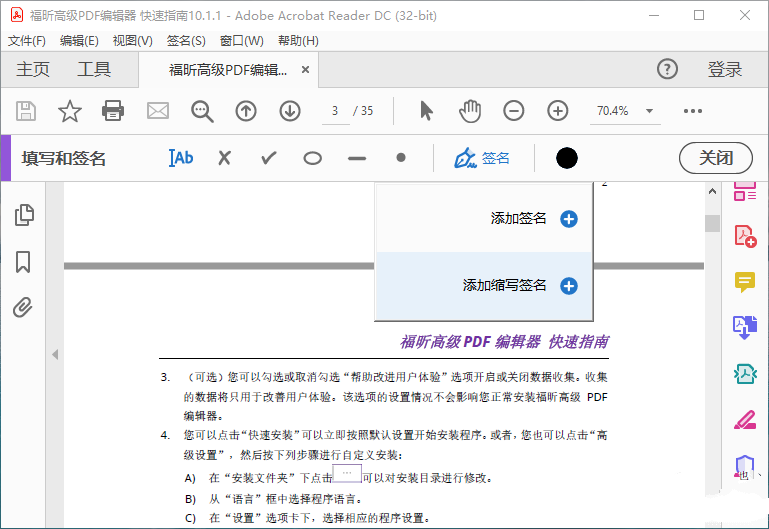769x529 pixels.
Task: Open 签名(S) menu
Action: point(186,41)
